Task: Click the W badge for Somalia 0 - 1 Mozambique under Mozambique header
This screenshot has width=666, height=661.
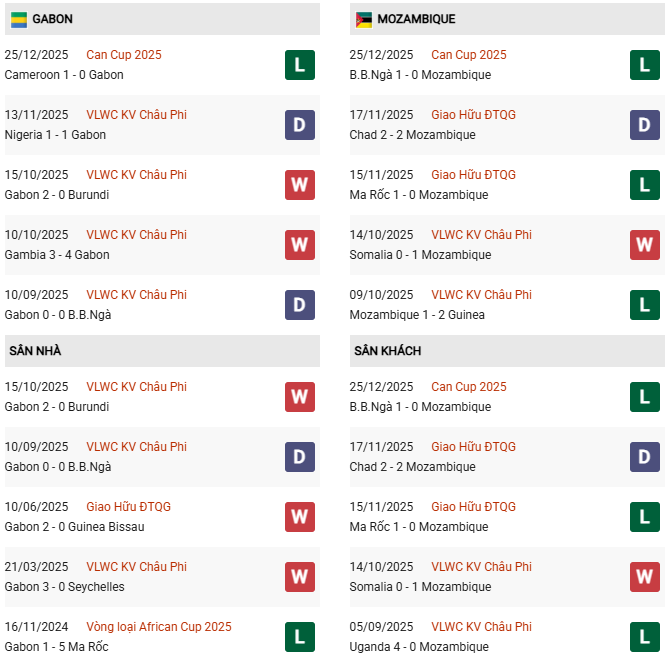Action: tap(644, 245)
